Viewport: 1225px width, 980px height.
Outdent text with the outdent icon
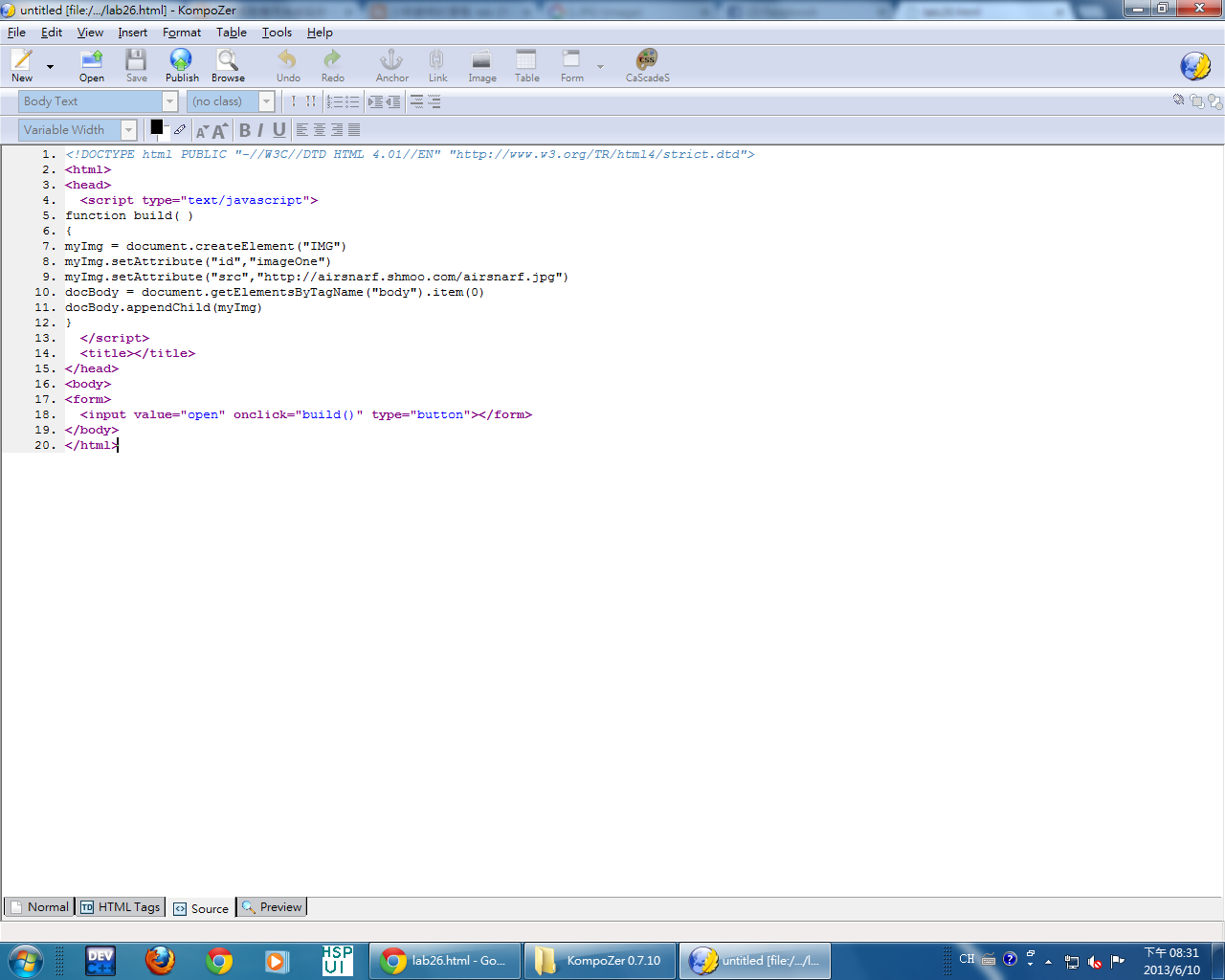click(x=393, y=101)
